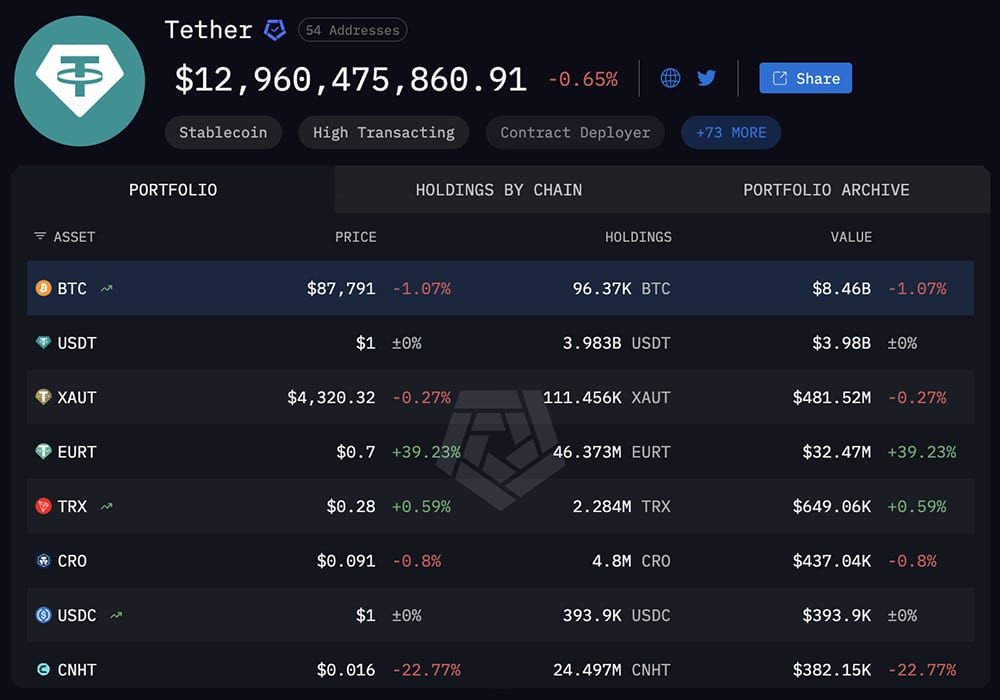The width and height of the screenshot is (1000, 700).
Task: Click the CNHT holdings row
Action: click(500, 669)
